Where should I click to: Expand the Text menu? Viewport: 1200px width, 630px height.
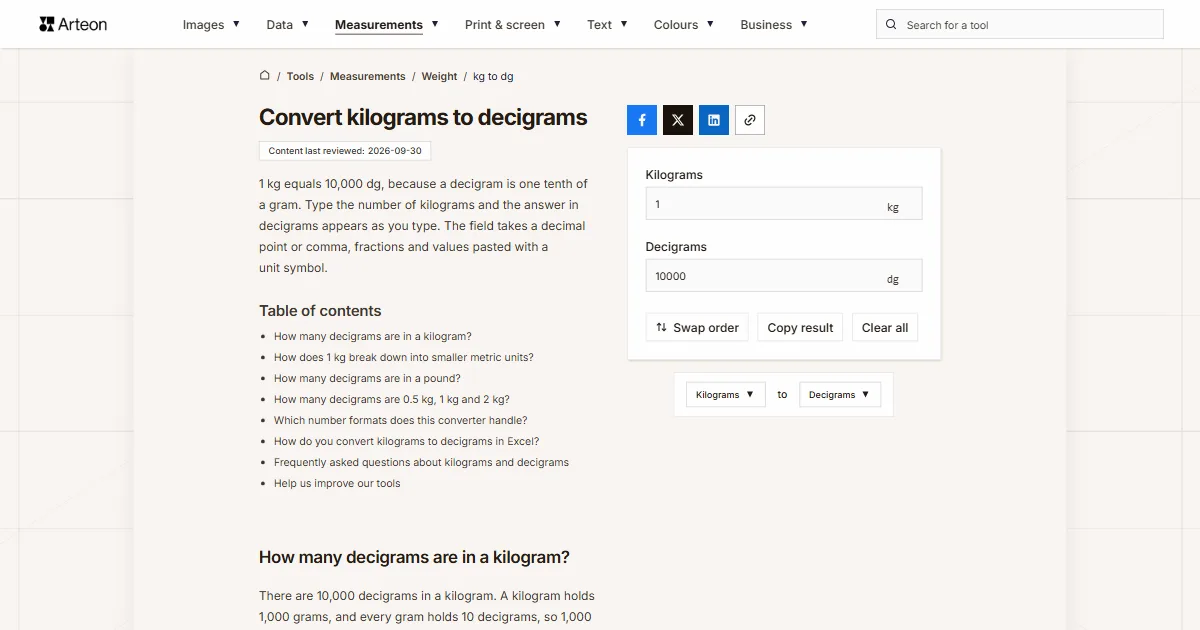click(x=607, y=25)
